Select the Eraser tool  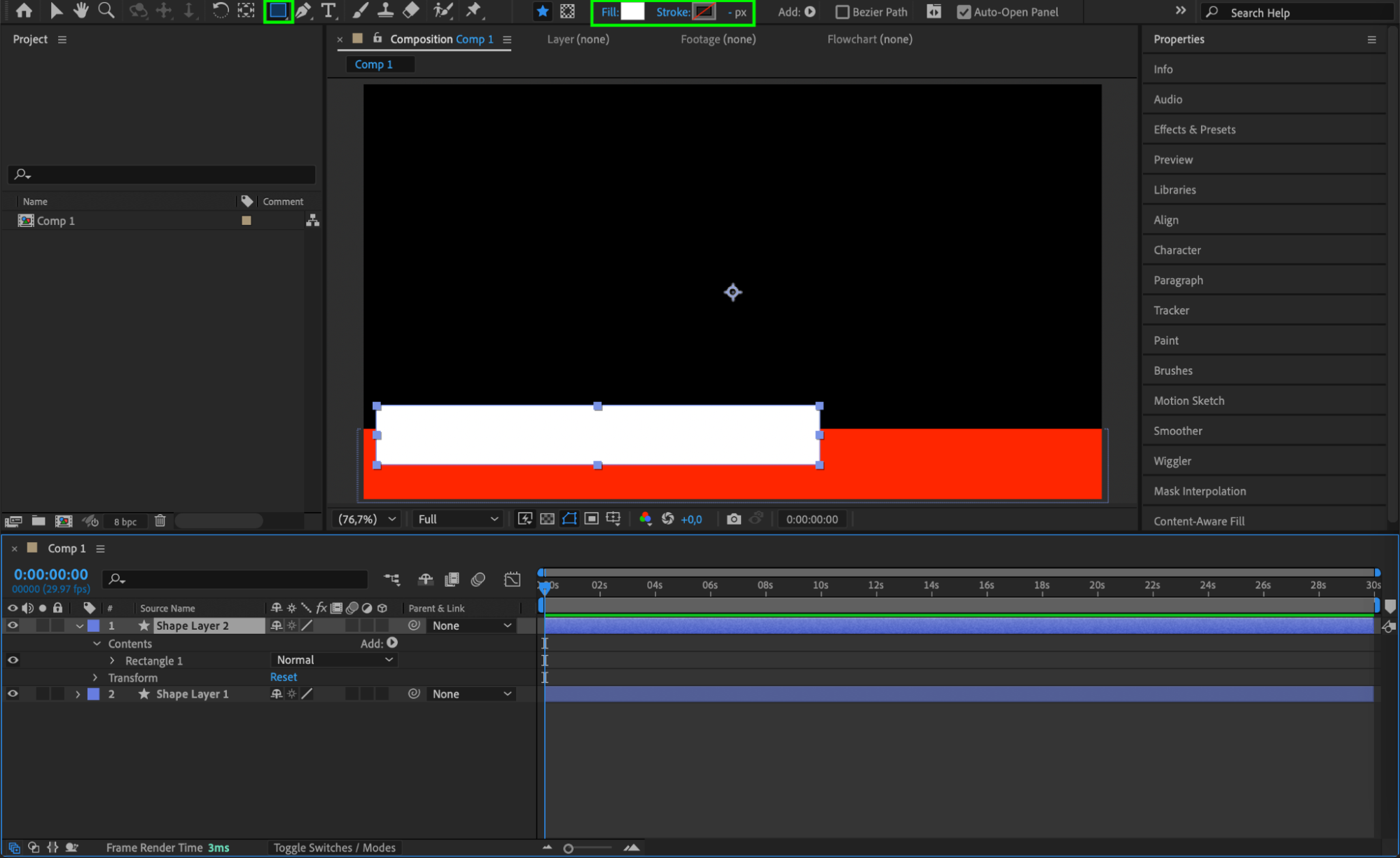point(411,11)
